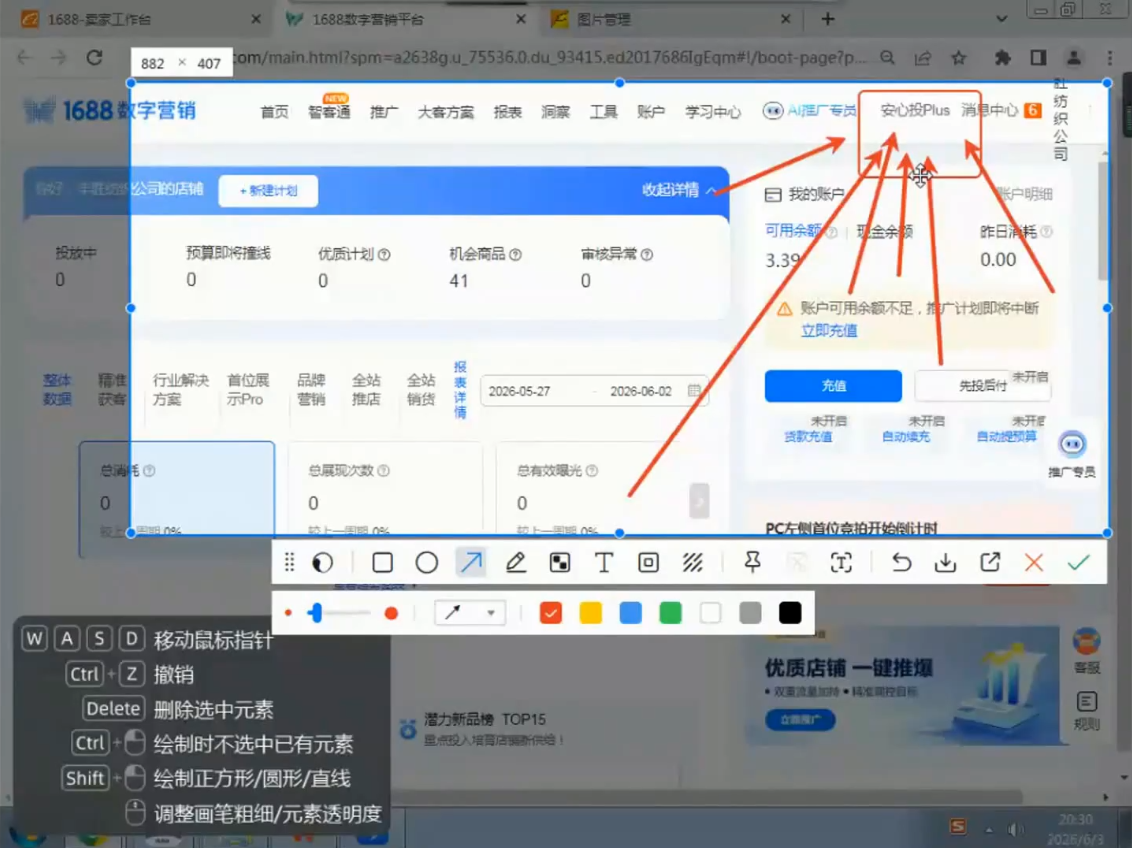Choose the red color swatch
Image resolution: width=1132 pixels, height=848 pixels.
(551, 613)
